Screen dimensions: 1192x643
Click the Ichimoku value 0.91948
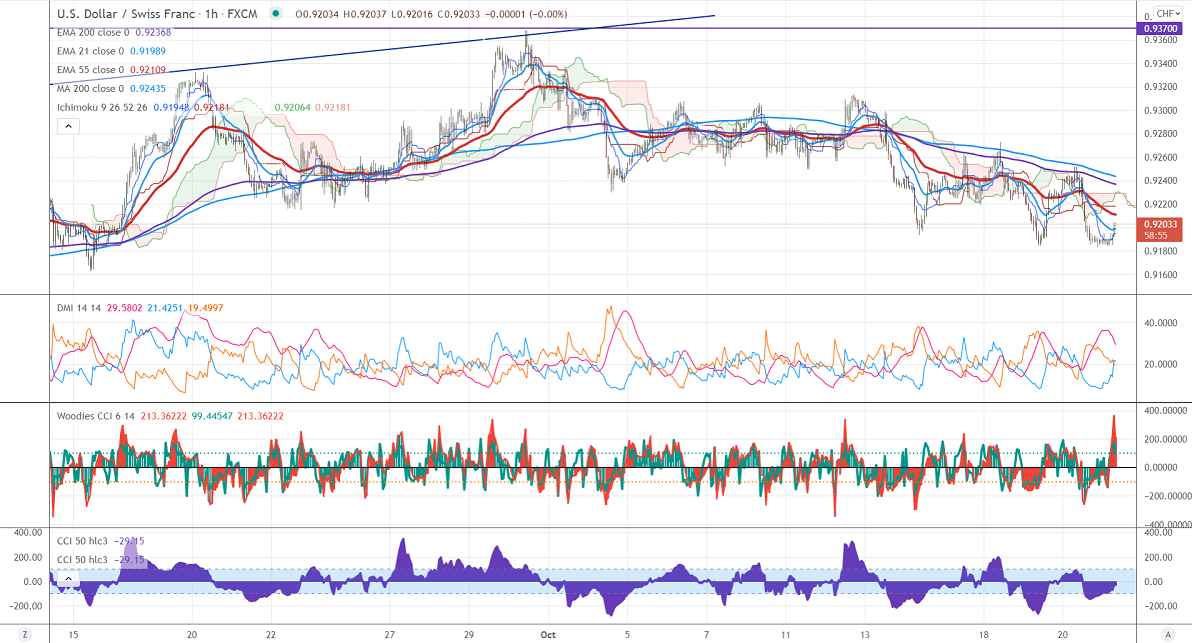pyautogui.click(x=171, y=107)
